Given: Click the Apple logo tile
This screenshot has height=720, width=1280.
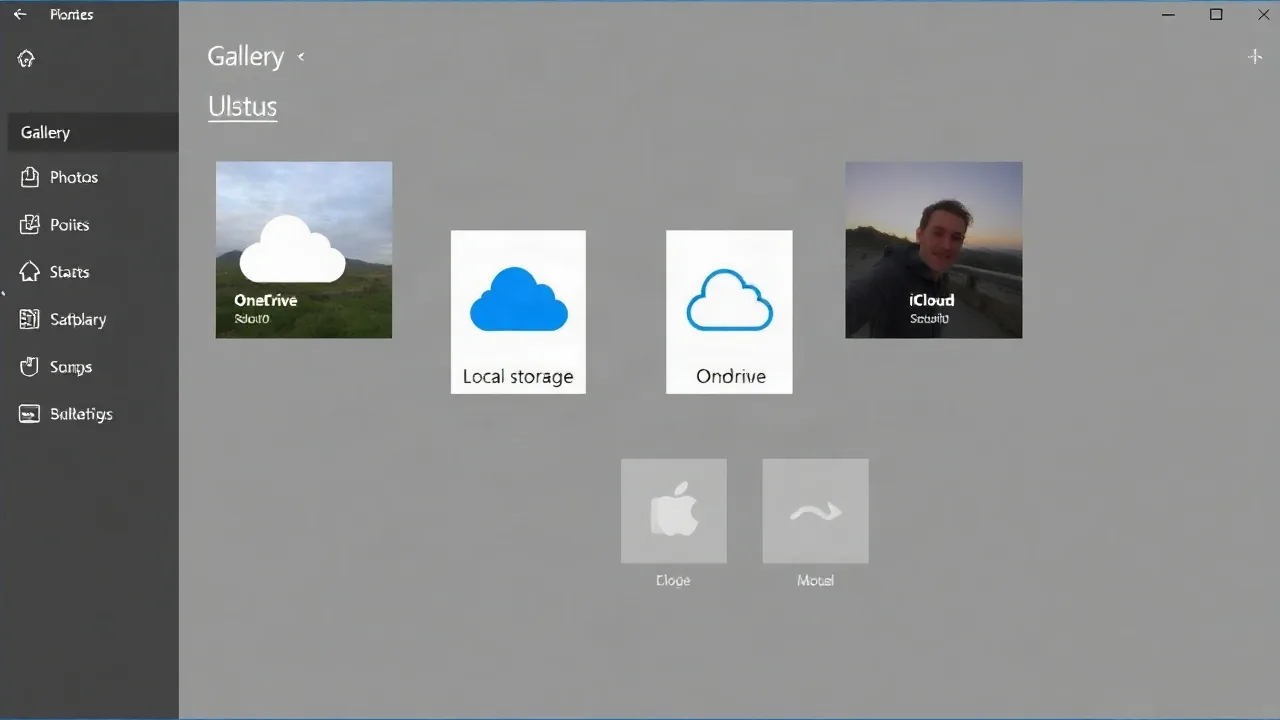Looking at the screenshot, I should point(674,511).
